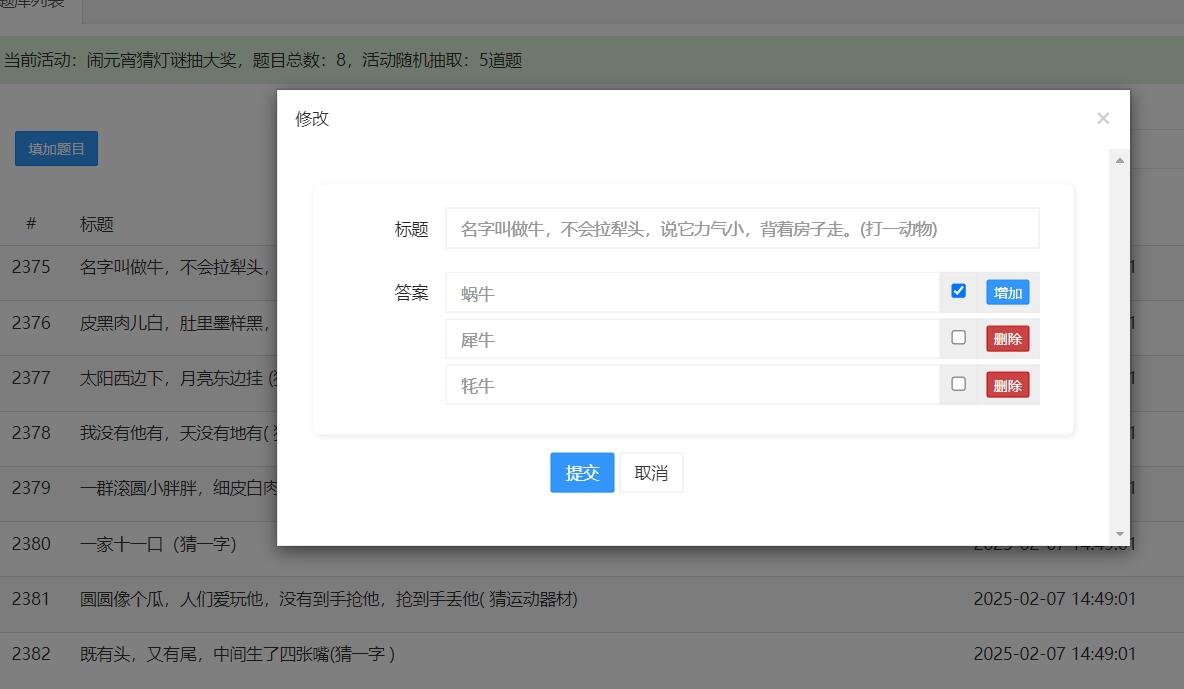Click the 标题 column header

(97, 224)
